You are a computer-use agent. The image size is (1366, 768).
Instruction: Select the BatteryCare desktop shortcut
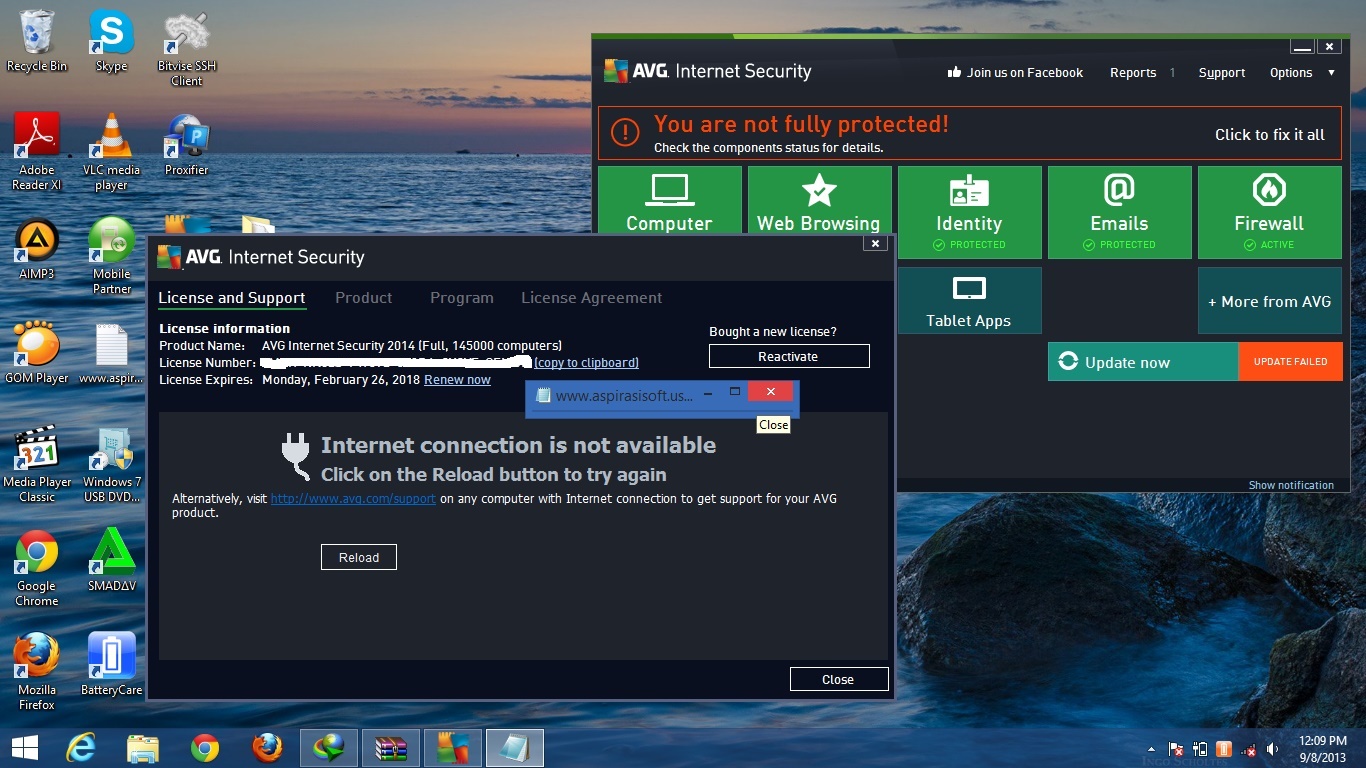111,665
